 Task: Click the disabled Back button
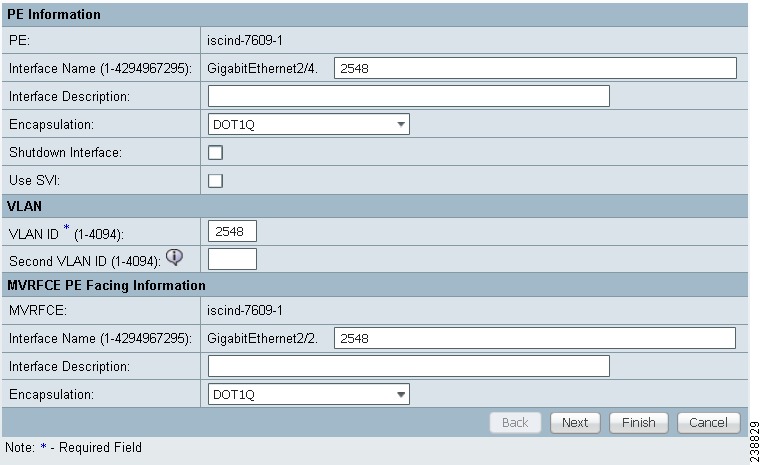[x=515, y=423]
